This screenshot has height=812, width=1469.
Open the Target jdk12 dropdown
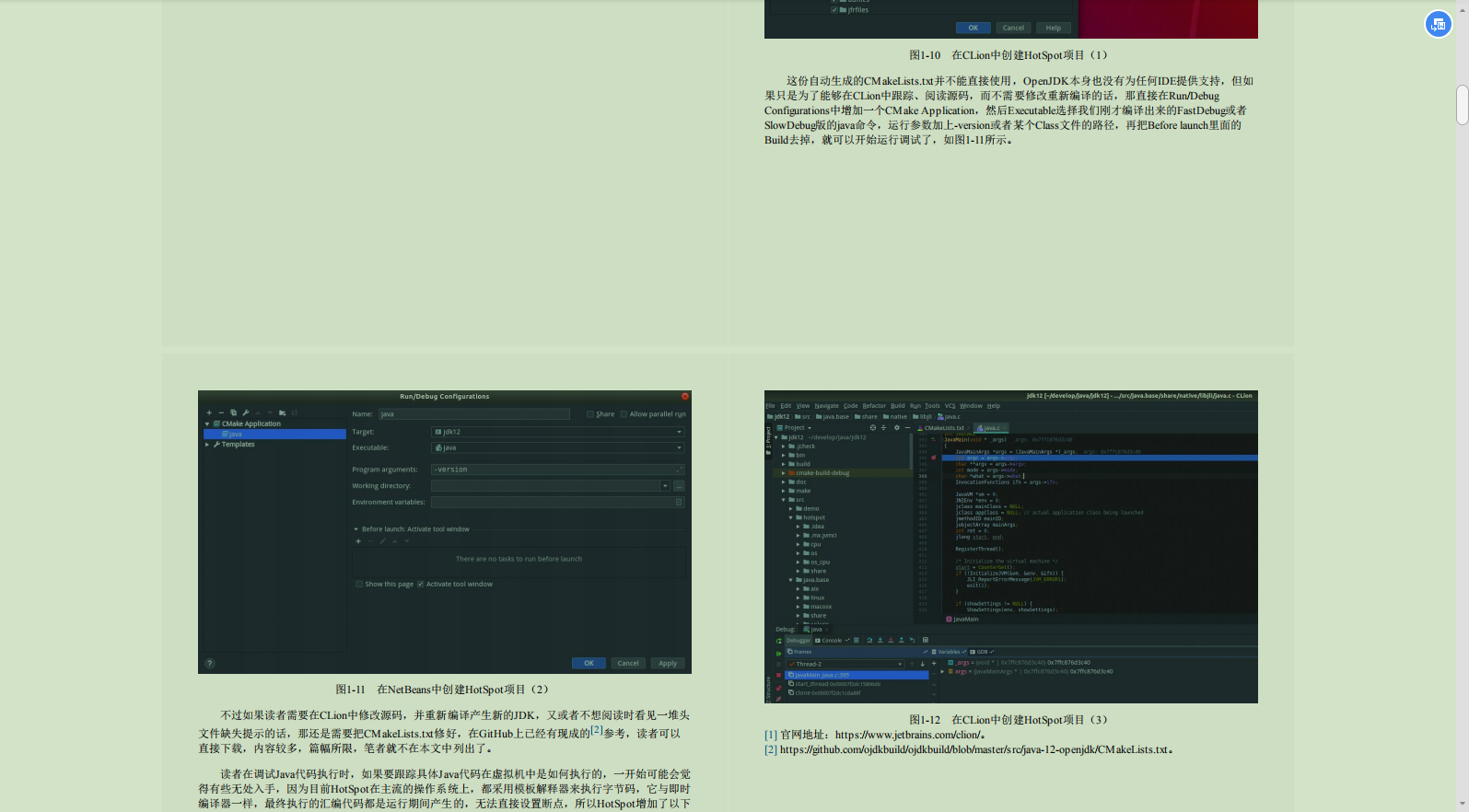pos(558,432)
